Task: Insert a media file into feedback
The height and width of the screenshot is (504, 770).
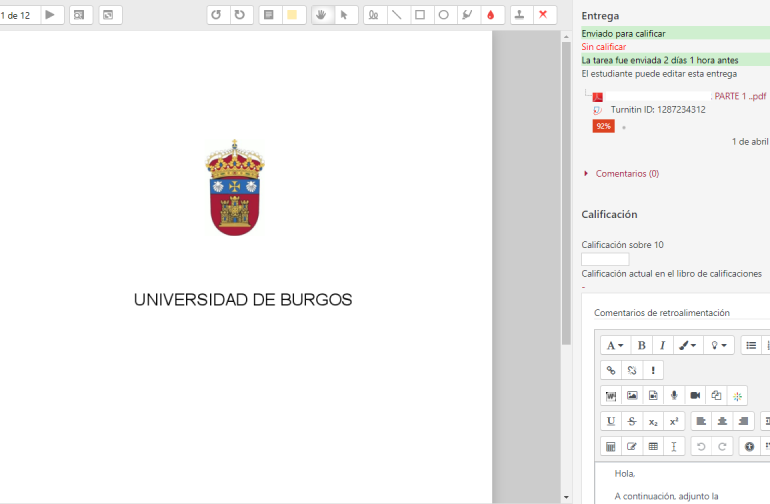Action: (x=653, y=395)
